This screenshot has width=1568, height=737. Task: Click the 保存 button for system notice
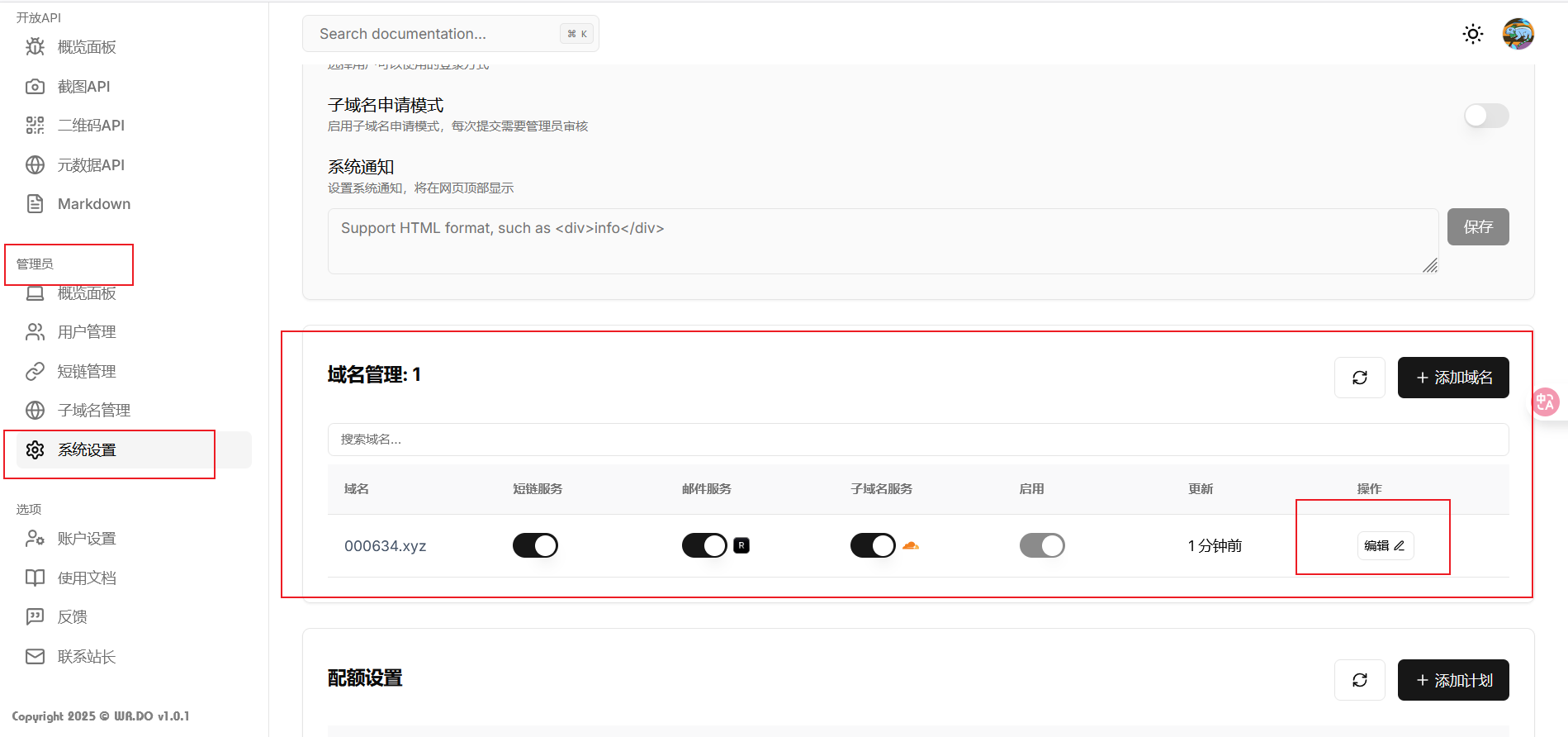pyautogui.click(x=1477, y=227)
